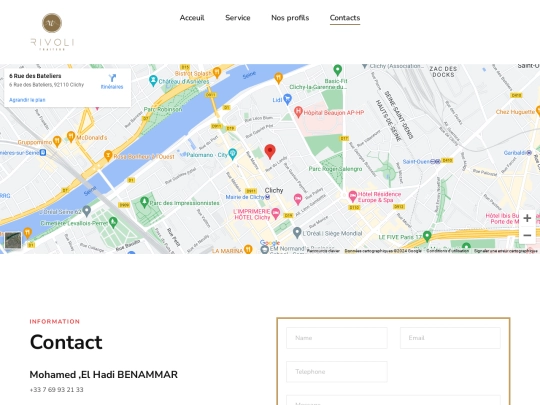The image size is (540, 405).
Task: Switch to the satellite view thumbnail
Action: (x=13, y=240)
